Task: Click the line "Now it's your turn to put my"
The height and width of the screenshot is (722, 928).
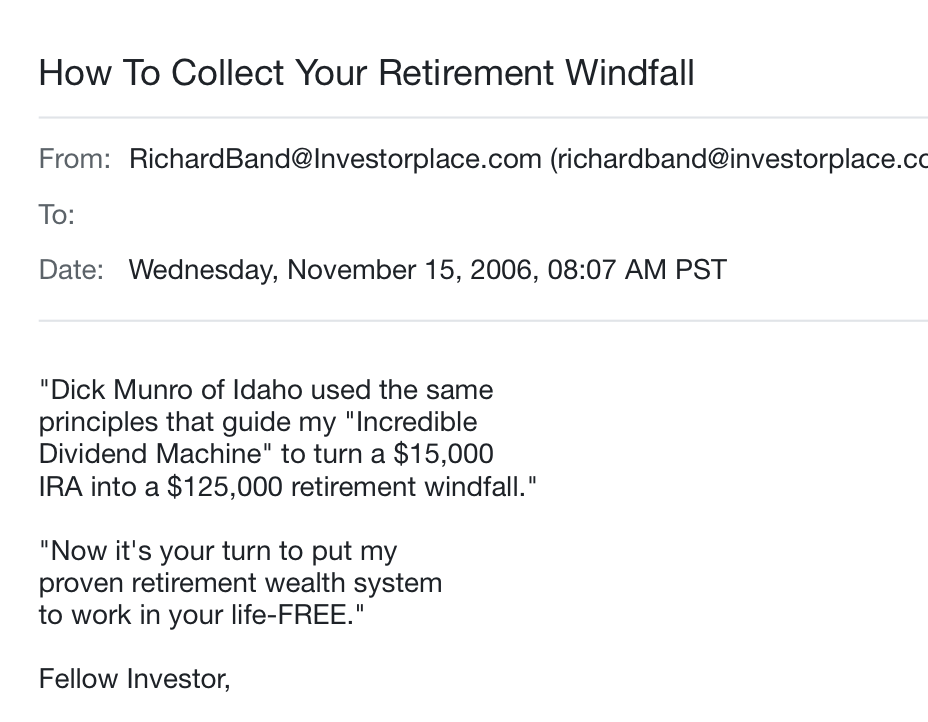Action: pos(218,552)
